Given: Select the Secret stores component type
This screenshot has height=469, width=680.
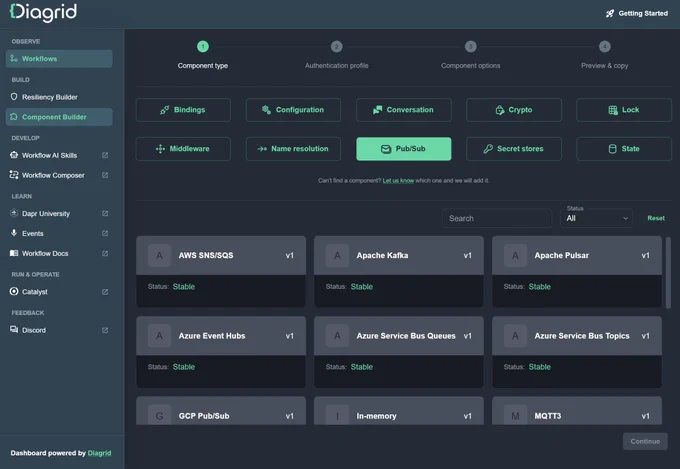Looking at the screenshot, I should point(513,149).
